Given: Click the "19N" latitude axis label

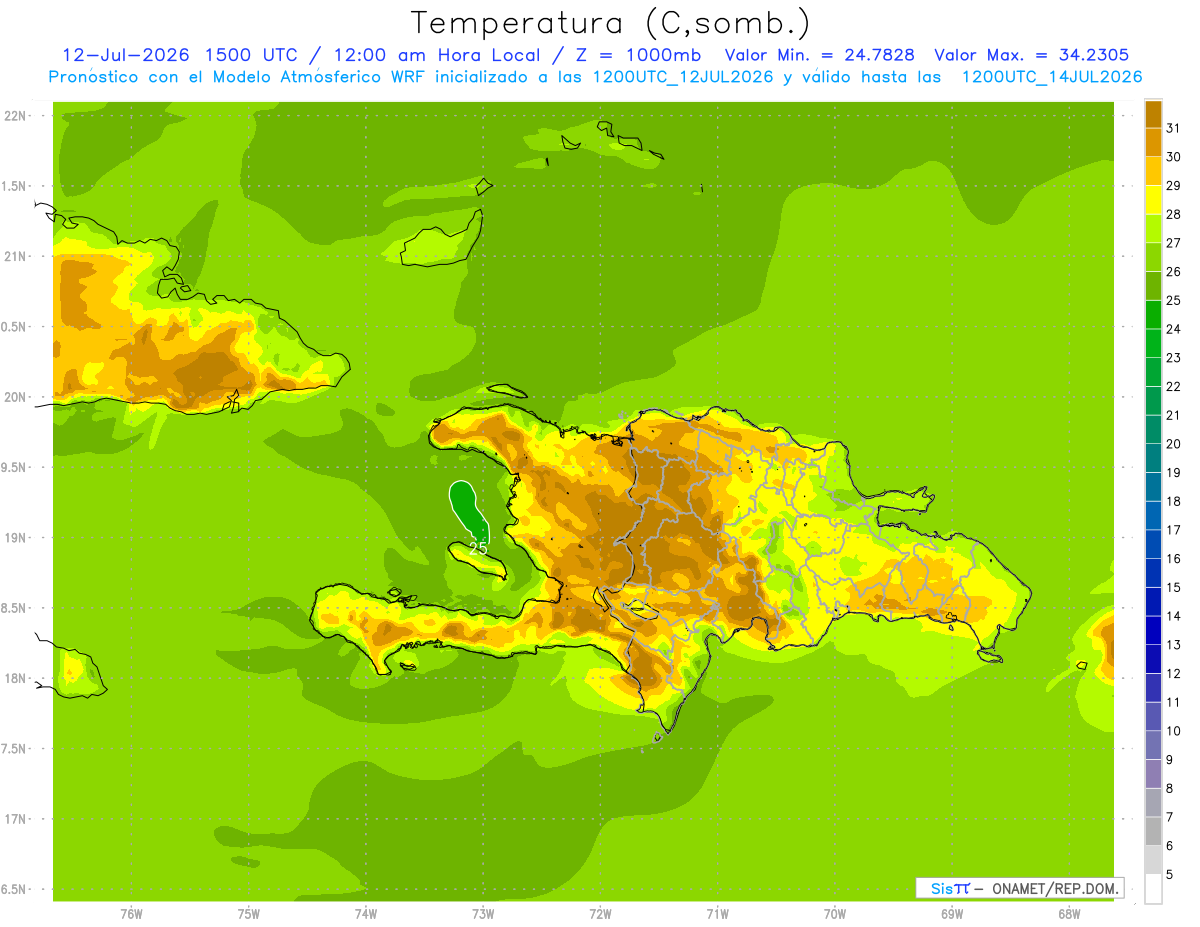Looking at the screenshot, I should pyautogui.click(x=17, y=538).
